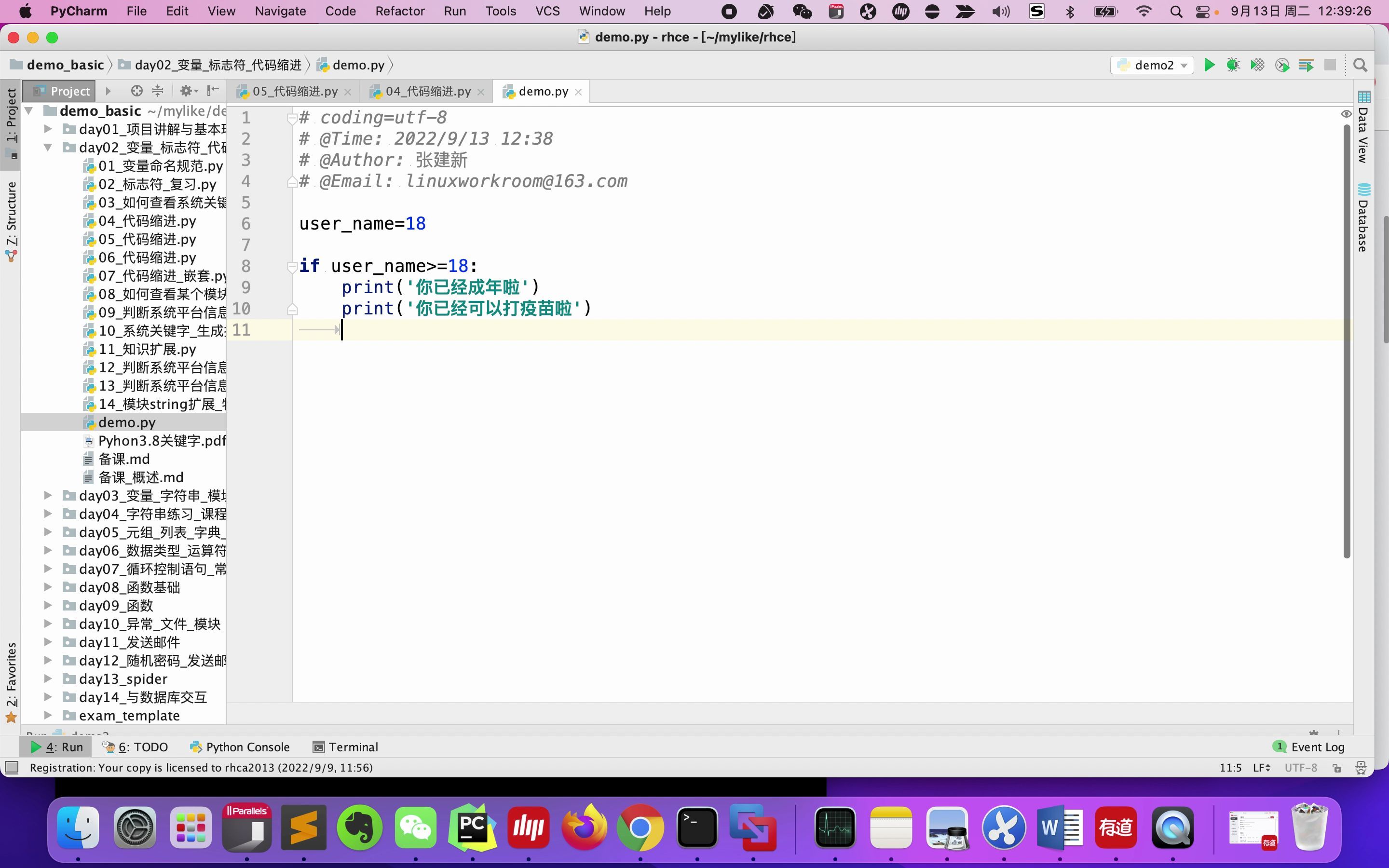1389x868 pixels.
Task: Open the Terminal tool window
Action: (x=345, y=747)
